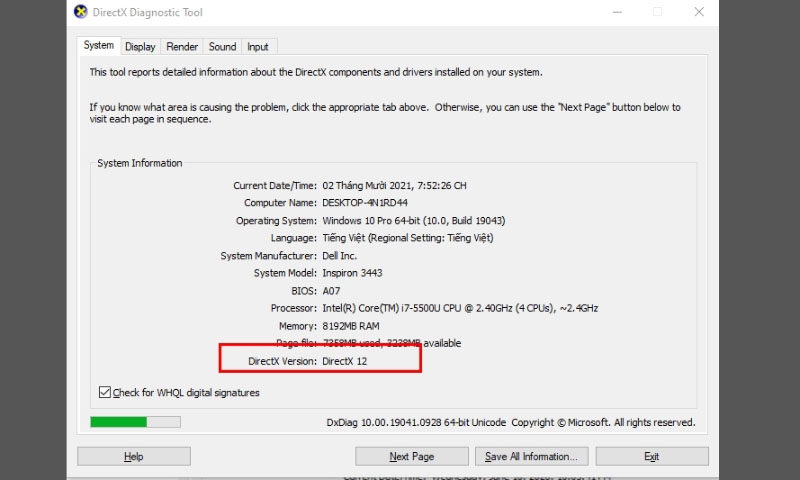Image resolution: width=800 pixels, height=480 pixels.
Task: Select computer name DESKTOP-4N1RD44
Action: coord(365,203)
